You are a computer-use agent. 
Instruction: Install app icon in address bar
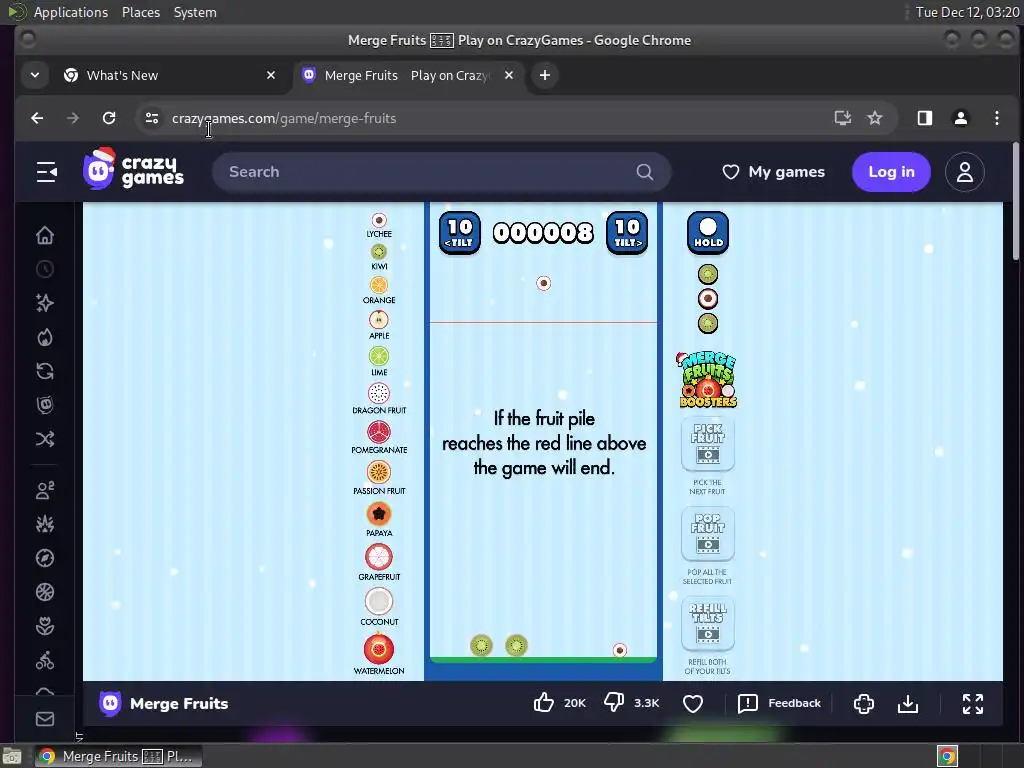842,118
